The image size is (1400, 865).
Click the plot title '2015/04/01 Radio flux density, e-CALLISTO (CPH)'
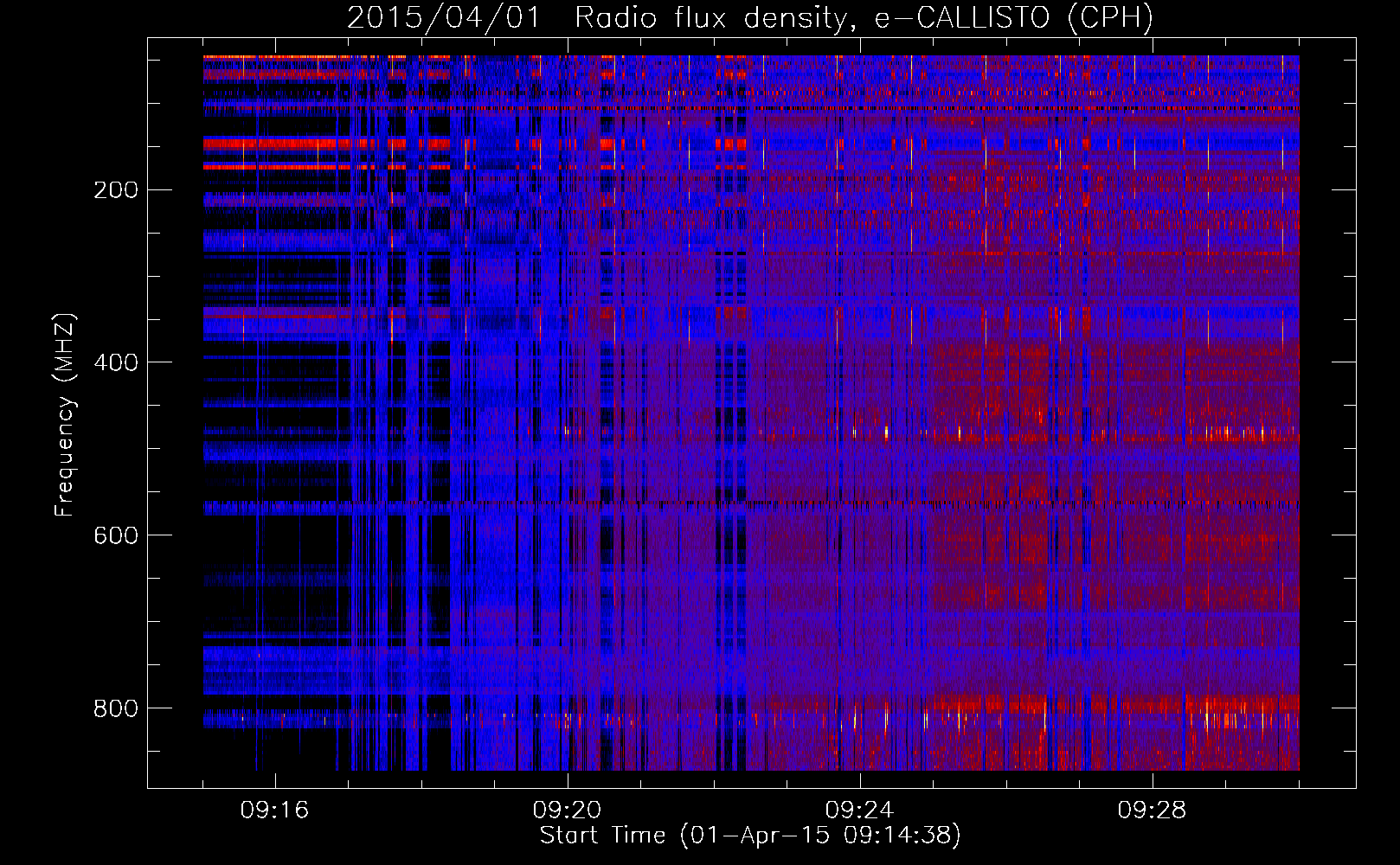pyautogui.click(x=750, y=18)
